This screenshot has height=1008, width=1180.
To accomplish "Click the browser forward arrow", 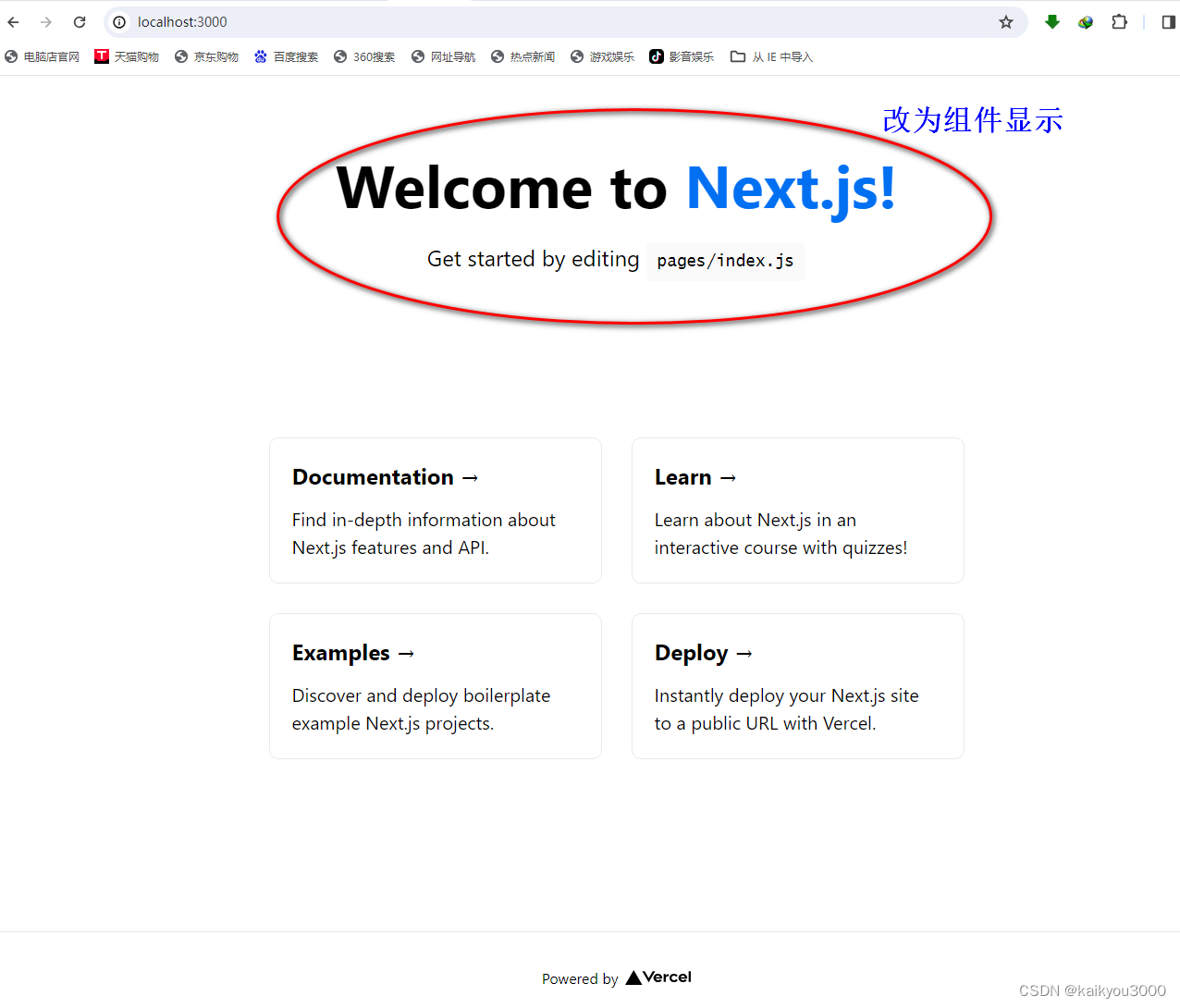I will [46, 22].
